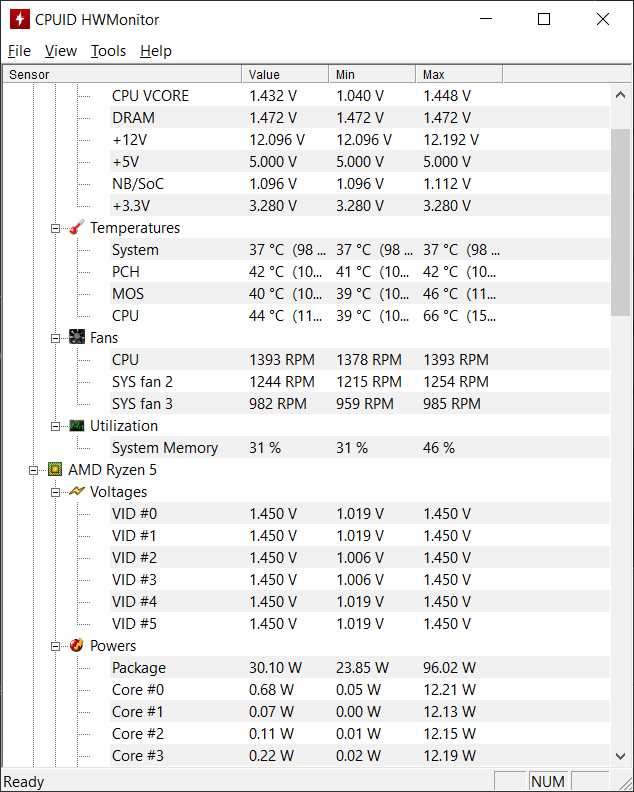Click the Max column header

point(459,74)
